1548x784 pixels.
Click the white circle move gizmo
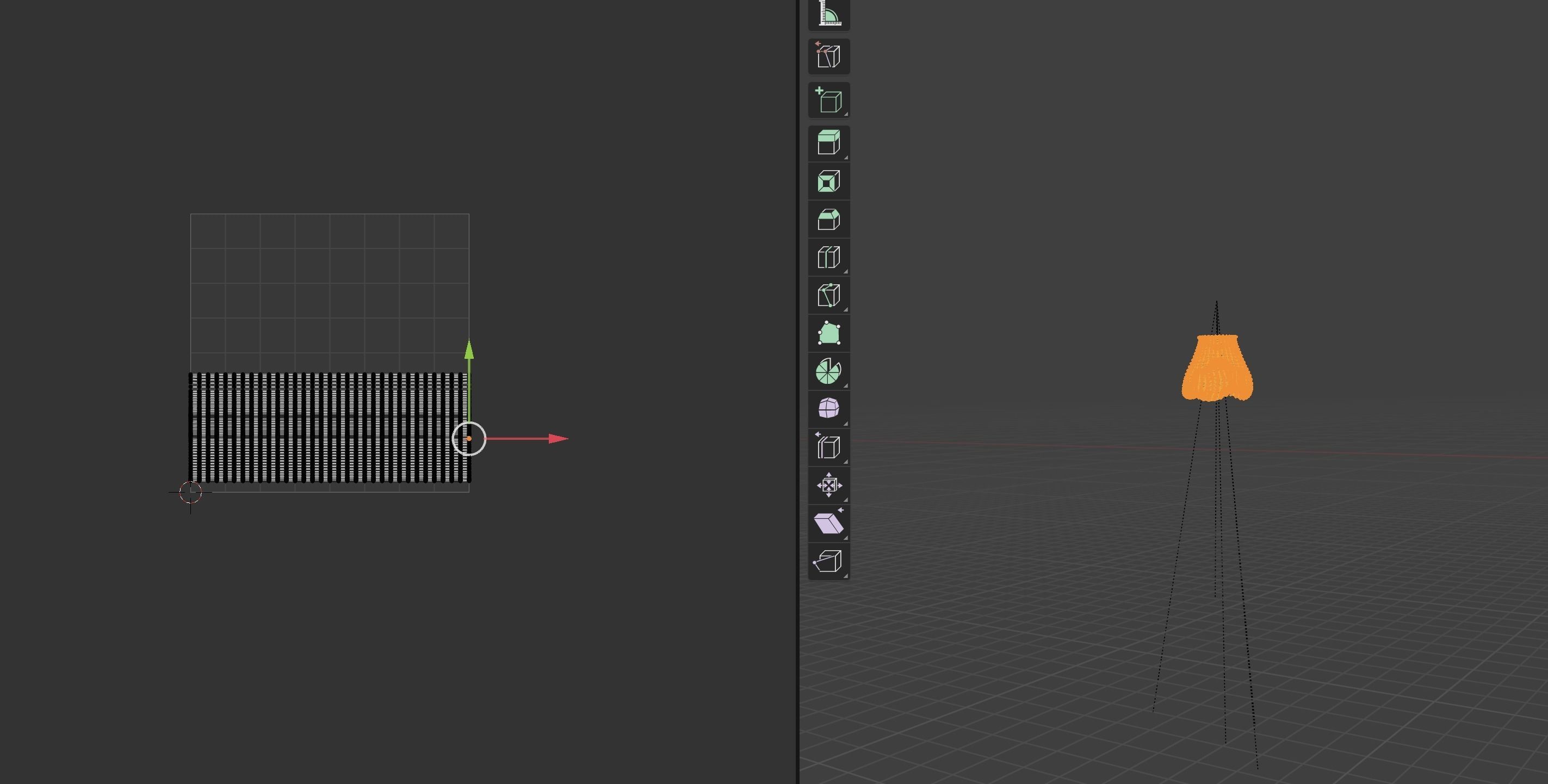469,439
